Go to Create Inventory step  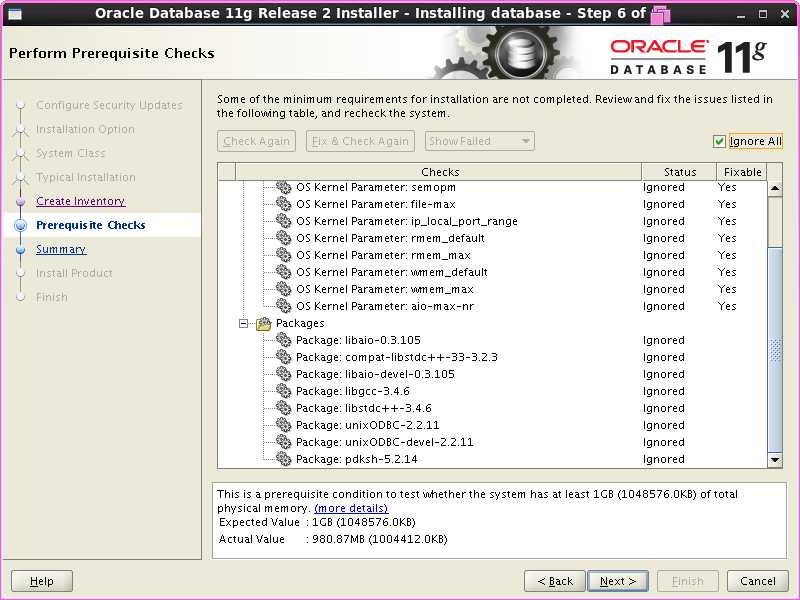(x=81, y=201)
